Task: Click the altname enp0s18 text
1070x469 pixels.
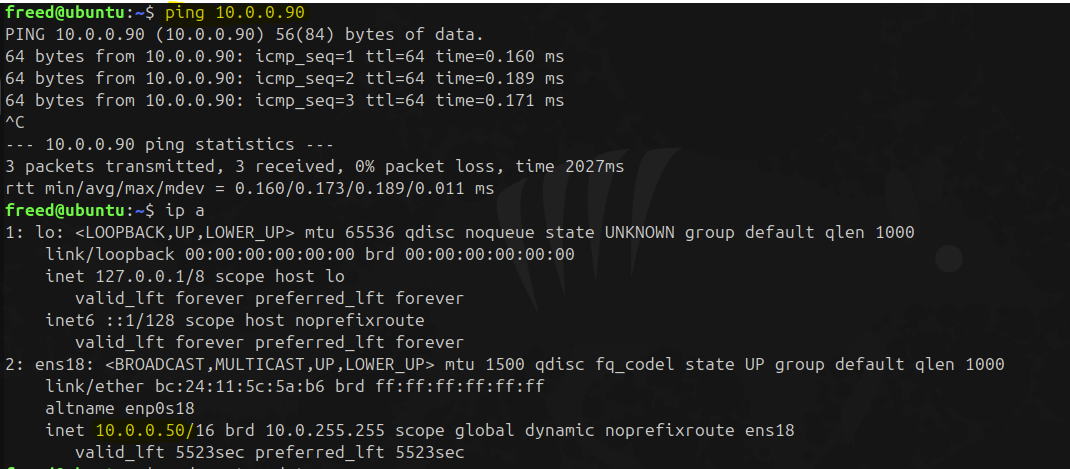Action: point(120,409)
